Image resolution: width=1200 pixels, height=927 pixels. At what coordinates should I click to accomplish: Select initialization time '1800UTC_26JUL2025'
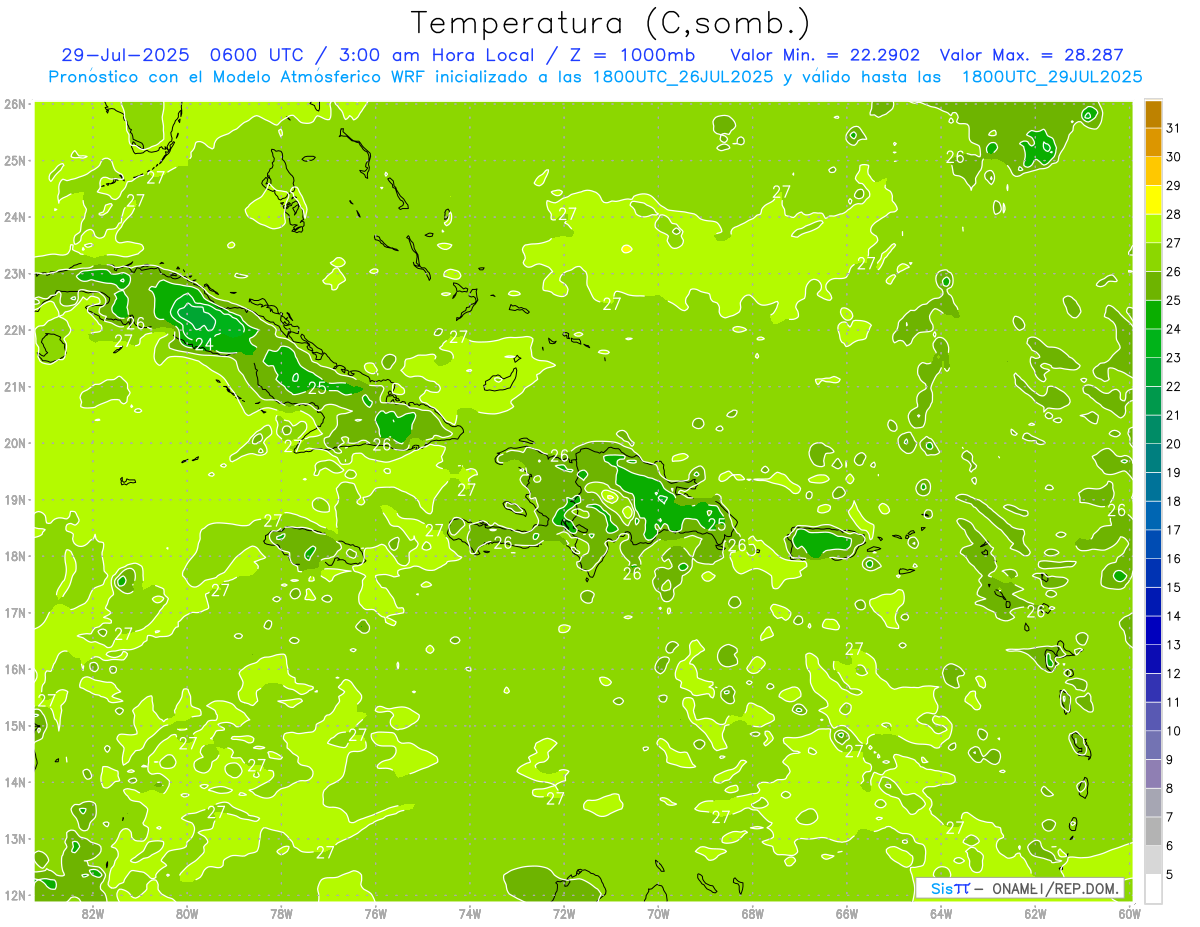click(x=682, y=76)
